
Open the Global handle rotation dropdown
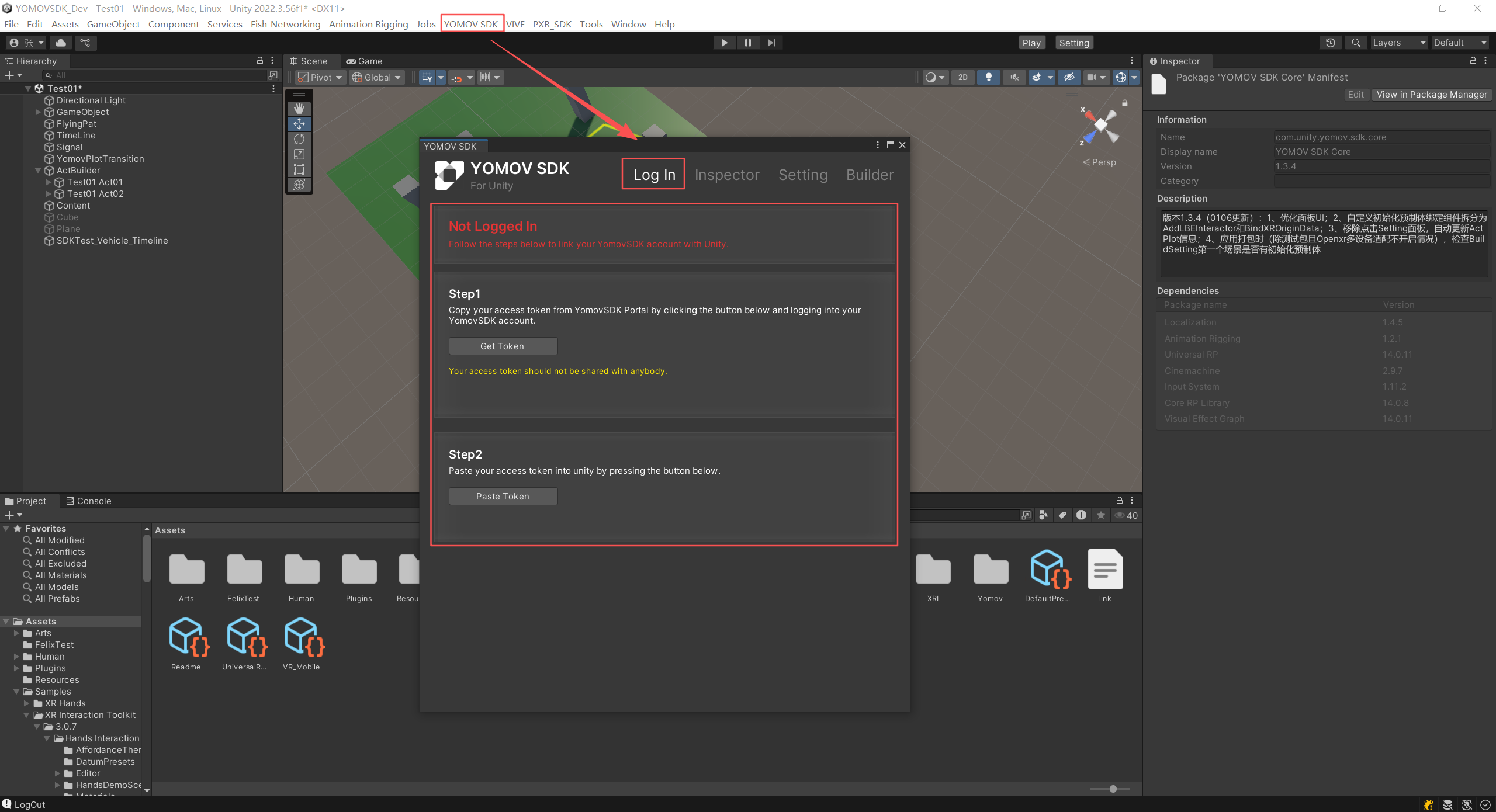click(377, 77)
